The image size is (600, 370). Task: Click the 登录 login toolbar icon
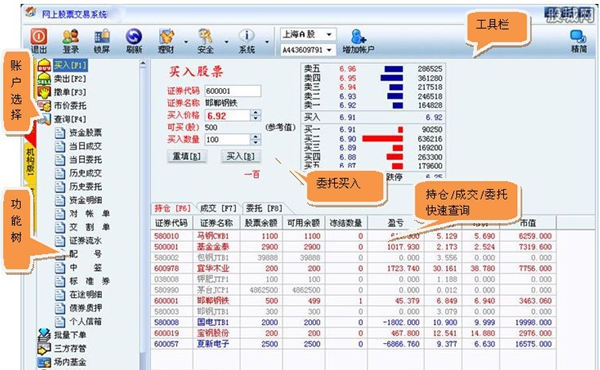pos(70,41)
